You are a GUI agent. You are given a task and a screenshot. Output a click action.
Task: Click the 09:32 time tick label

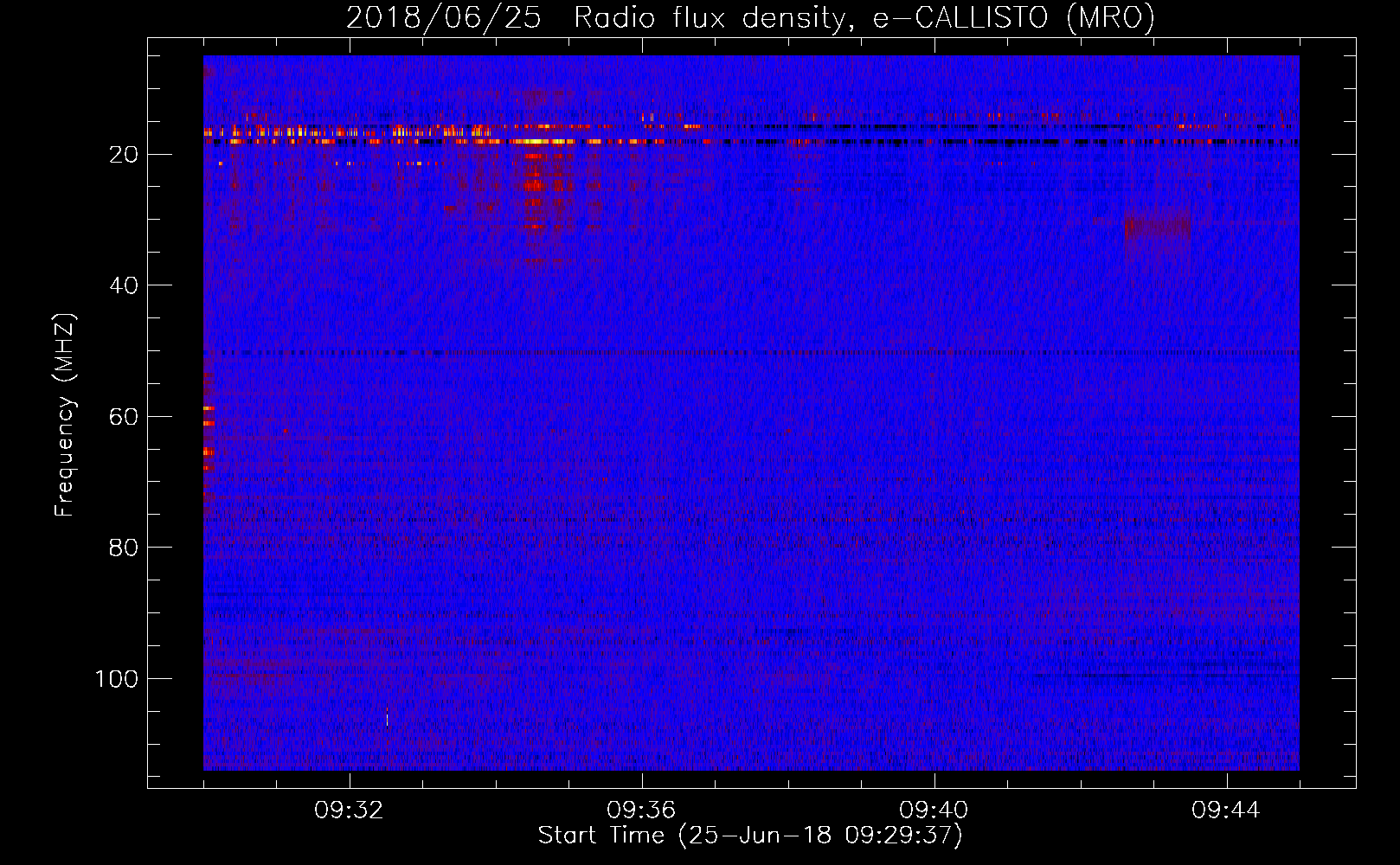[350, 811]
